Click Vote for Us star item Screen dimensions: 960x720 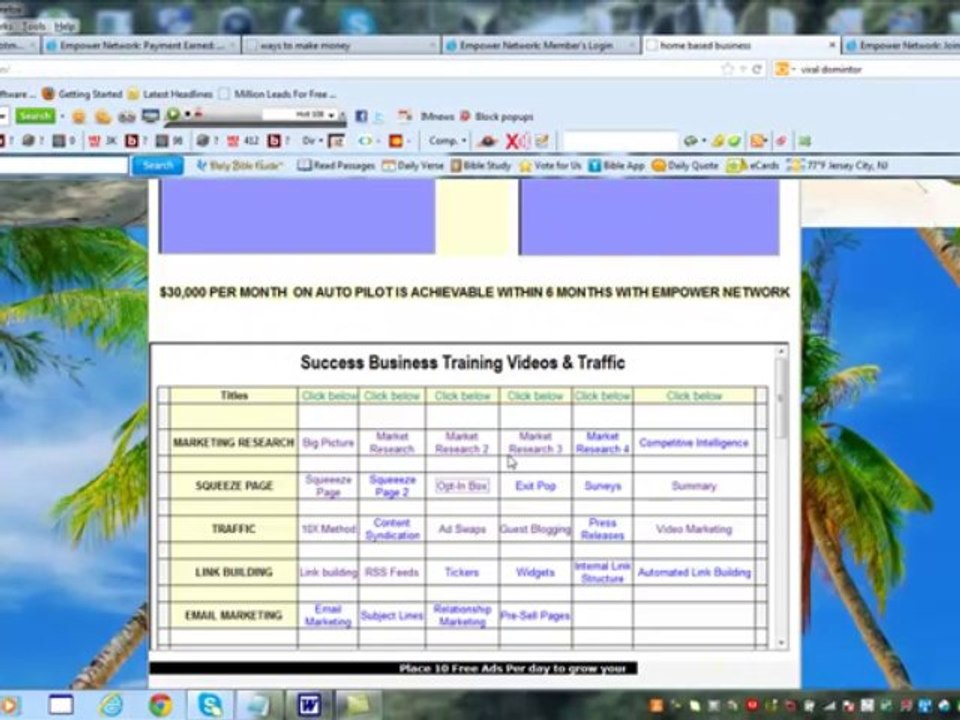(550, 165)
